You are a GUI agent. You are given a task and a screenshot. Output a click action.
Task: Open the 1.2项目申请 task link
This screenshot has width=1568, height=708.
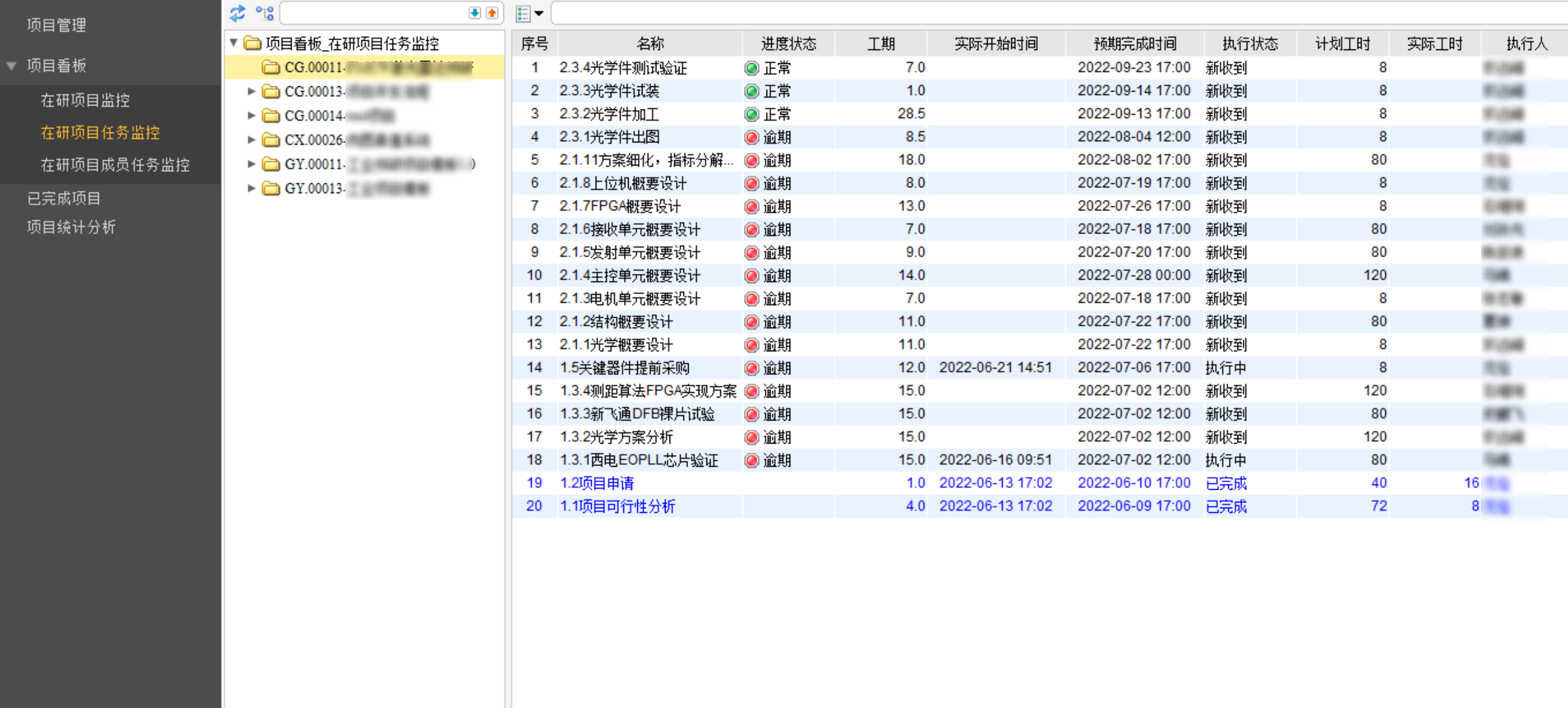596,483
